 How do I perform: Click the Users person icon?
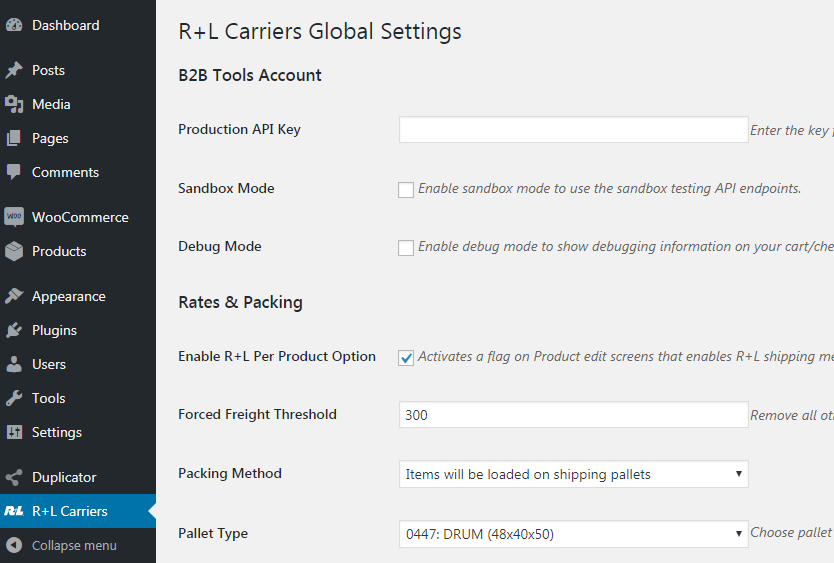[14, 364]
